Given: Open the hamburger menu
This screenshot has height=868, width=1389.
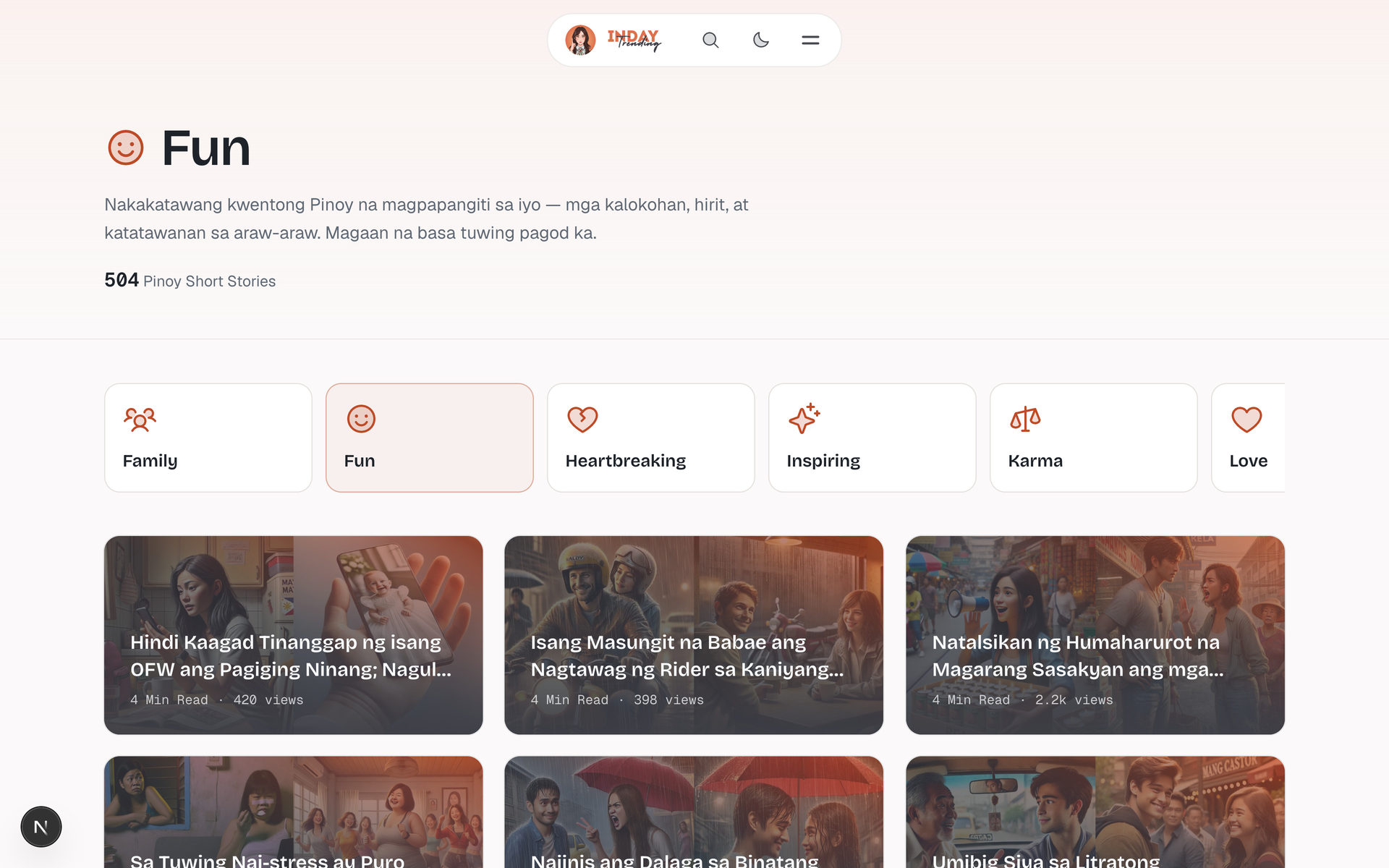Looking at the screenshot, I should coord(810,41).
